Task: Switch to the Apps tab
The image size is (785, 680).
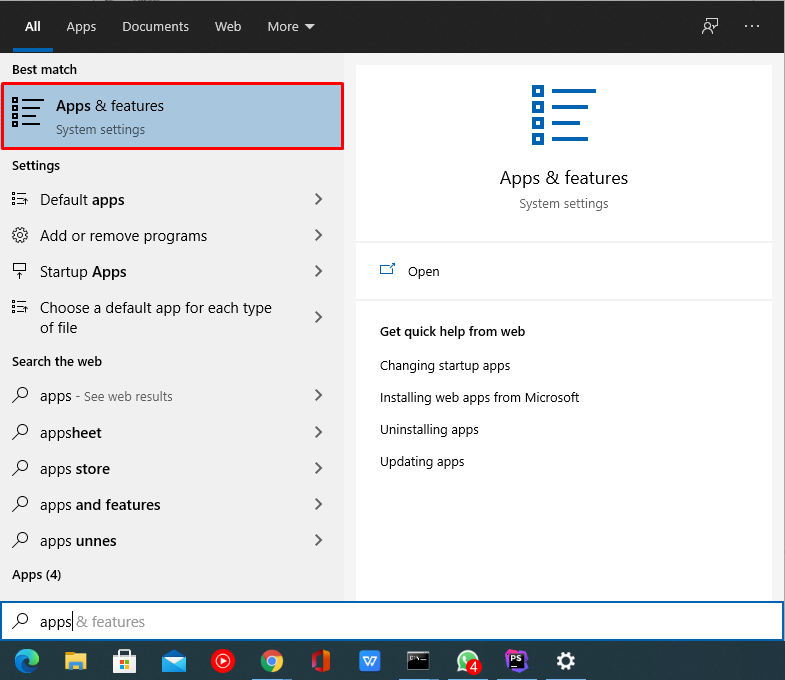Action: [x=81, y=27]
